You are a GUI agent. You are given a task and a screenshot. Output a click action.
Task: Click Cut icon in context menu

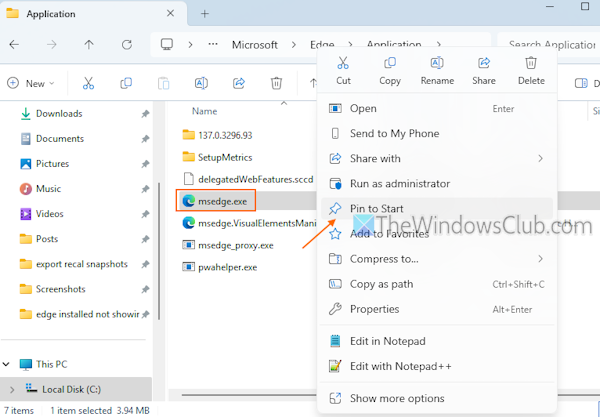pyautogui.click(x=343, y=63)
